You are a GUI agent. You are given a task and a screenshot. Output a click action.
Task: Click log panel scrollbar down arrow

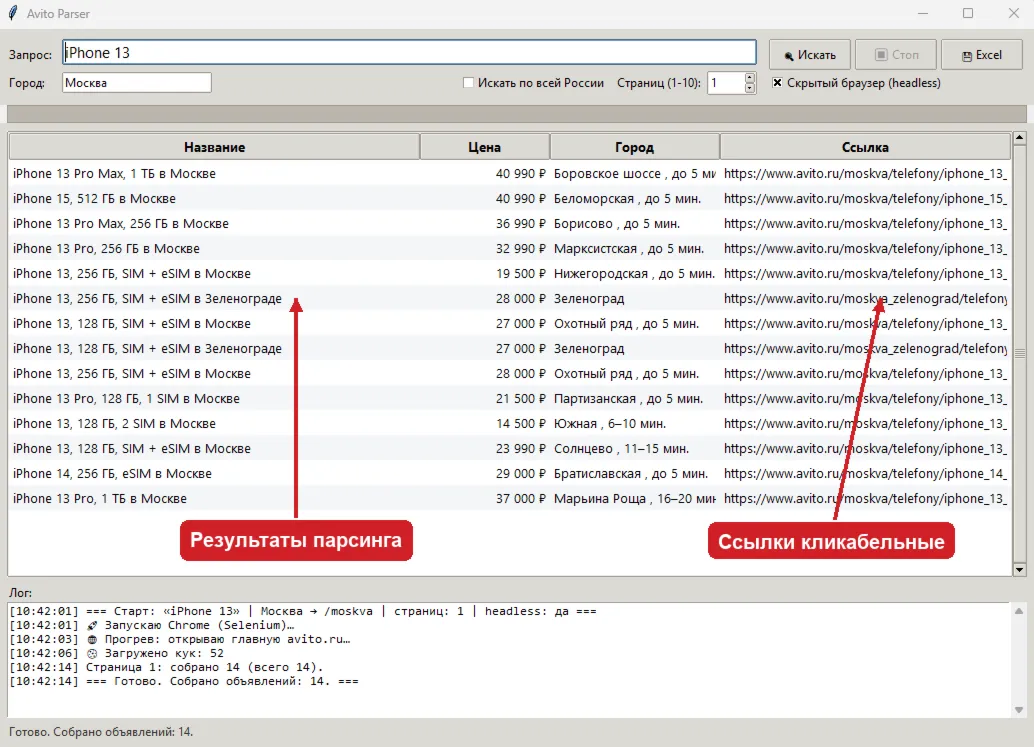pos(1019,710)
